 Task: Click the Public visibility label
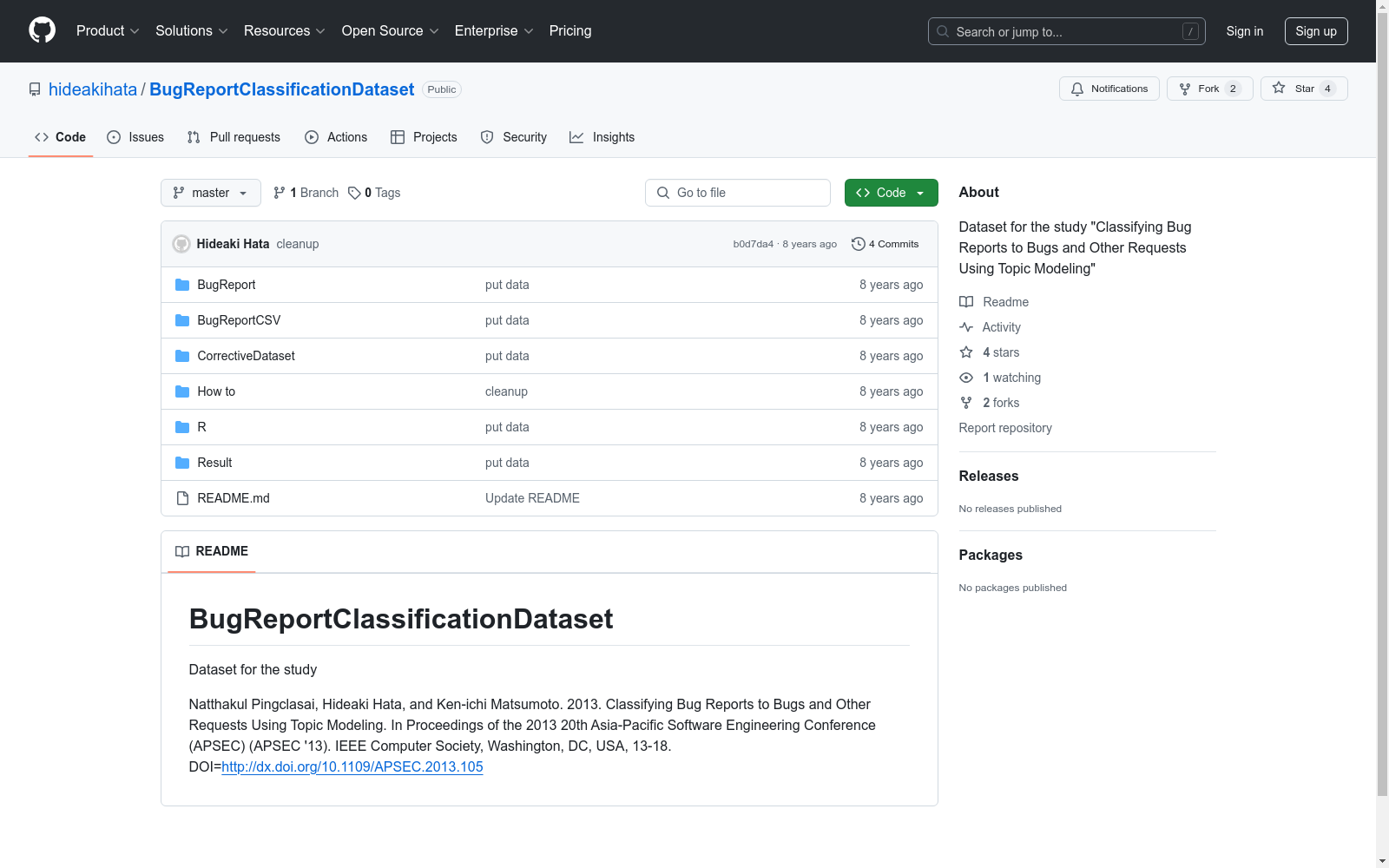coord(442,89)
